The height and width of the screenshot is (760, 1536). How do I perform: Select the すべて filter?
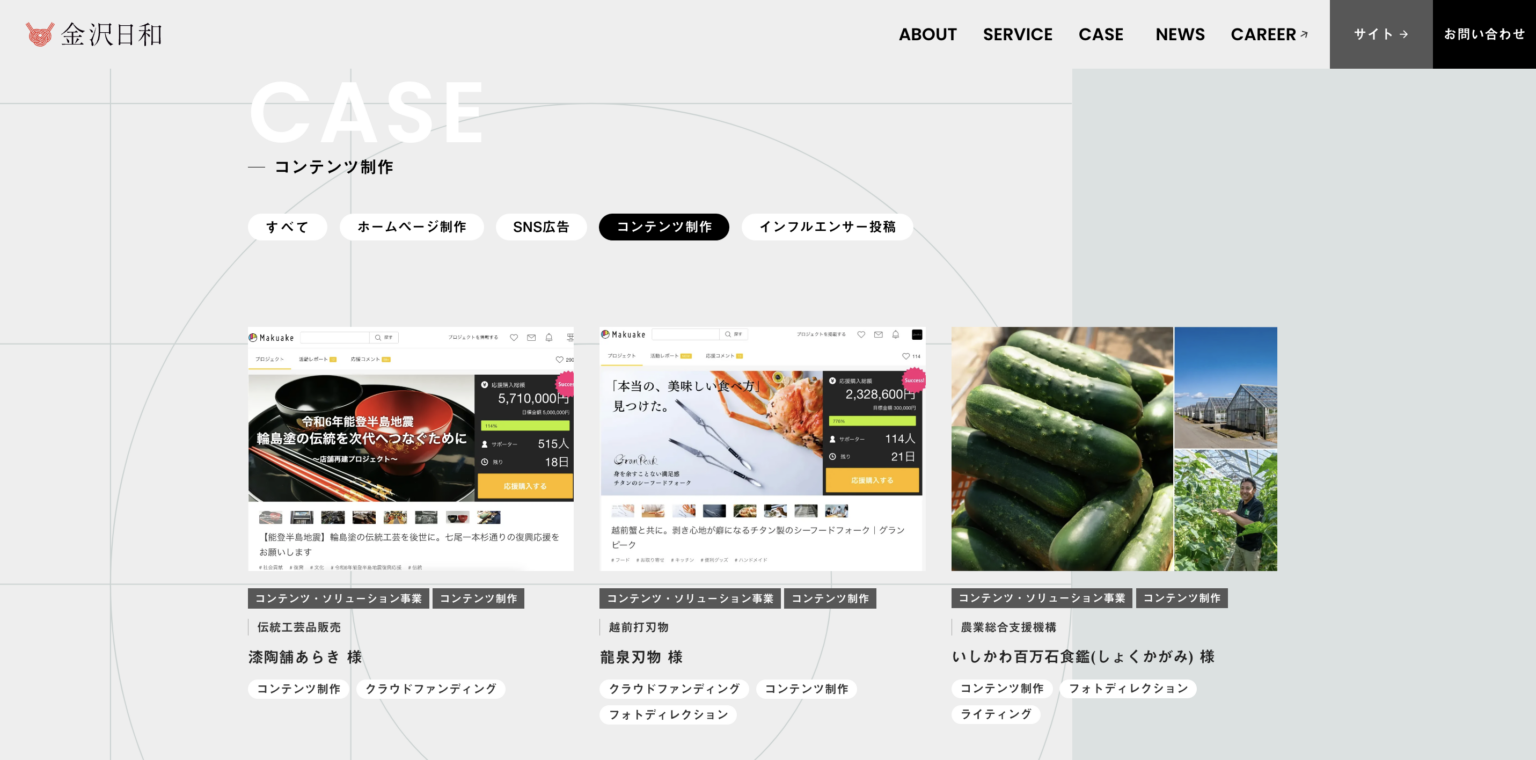(287, 227)
